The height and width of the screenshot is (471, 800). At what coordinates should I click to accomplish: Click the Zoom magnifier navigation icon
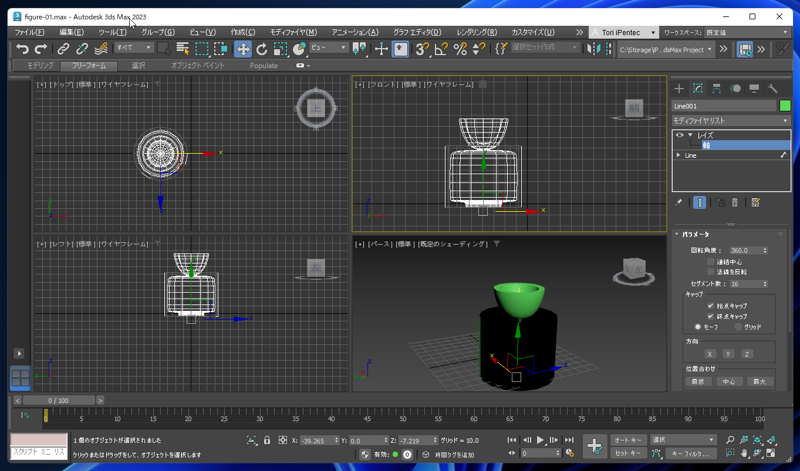pos(730,439)
